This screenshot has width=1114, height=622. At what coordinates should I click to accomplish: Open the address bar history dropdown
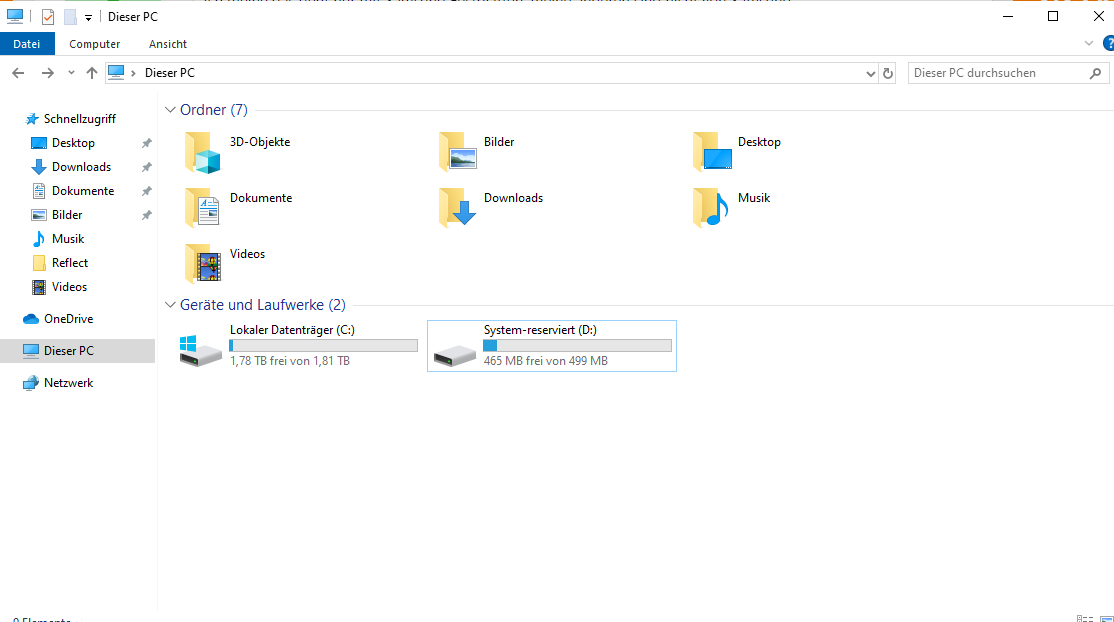click(869, 72)
